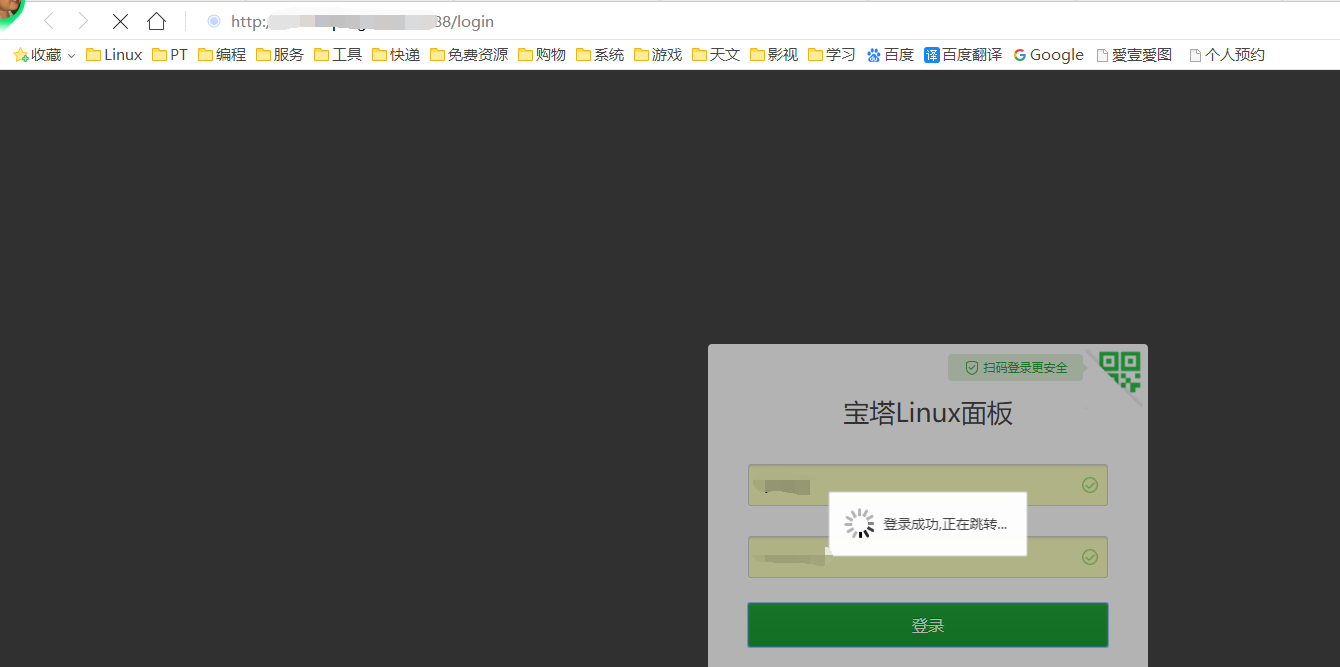Click the username input field

(x=927, y=485)
